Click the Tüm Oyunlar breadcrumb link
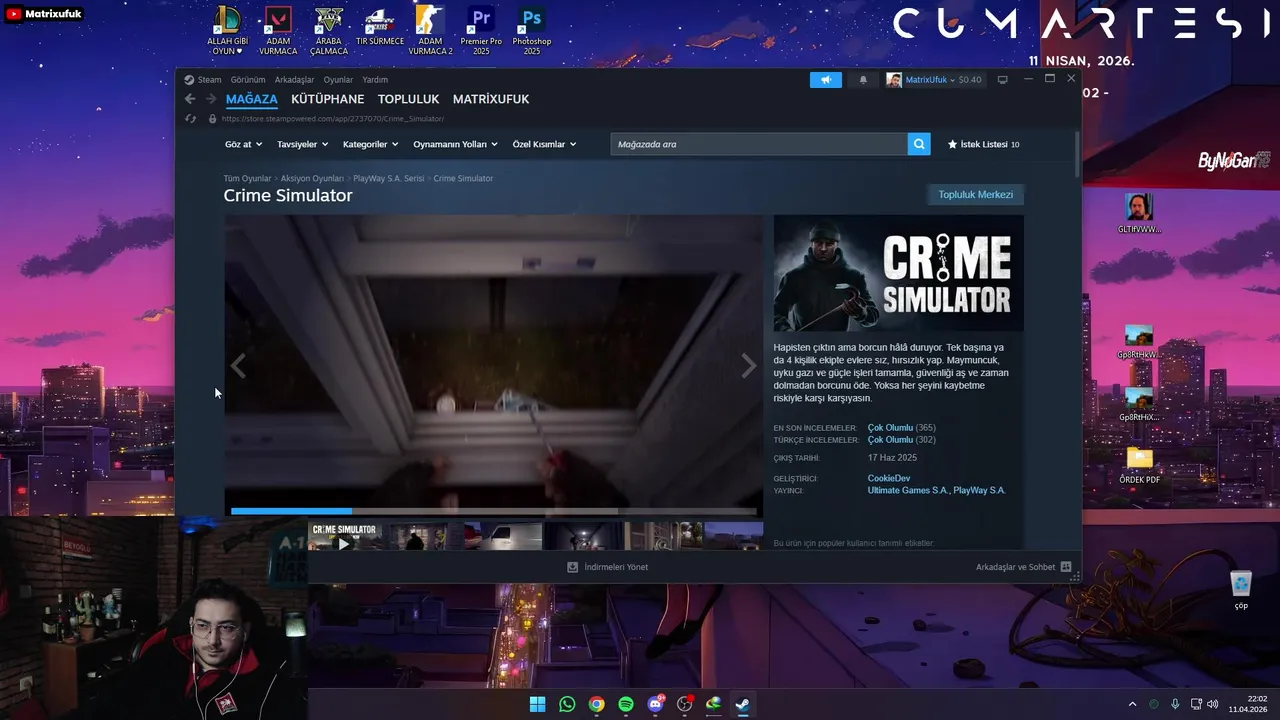This screenshot has height=720, width=1280. coord(247,178)
